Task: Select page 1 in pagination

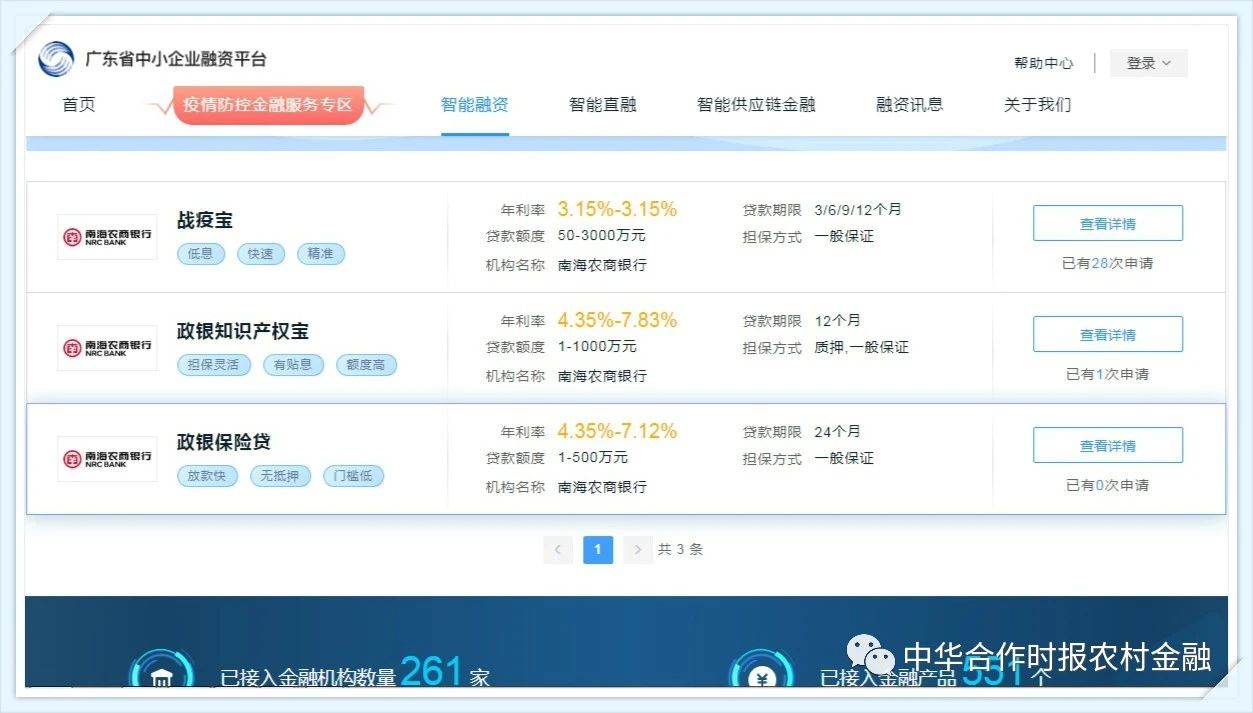Action: click(x=598, y=549)
